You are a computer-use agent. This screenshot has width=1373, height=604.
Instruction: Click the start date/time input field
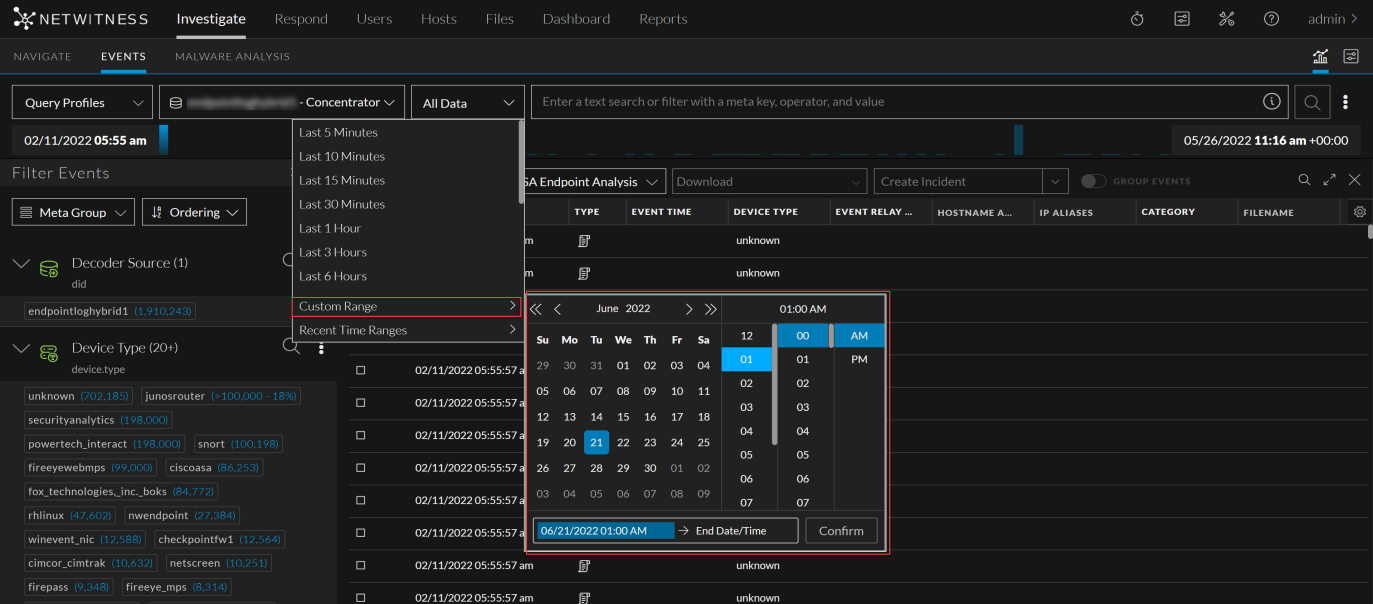pos(604,531)
